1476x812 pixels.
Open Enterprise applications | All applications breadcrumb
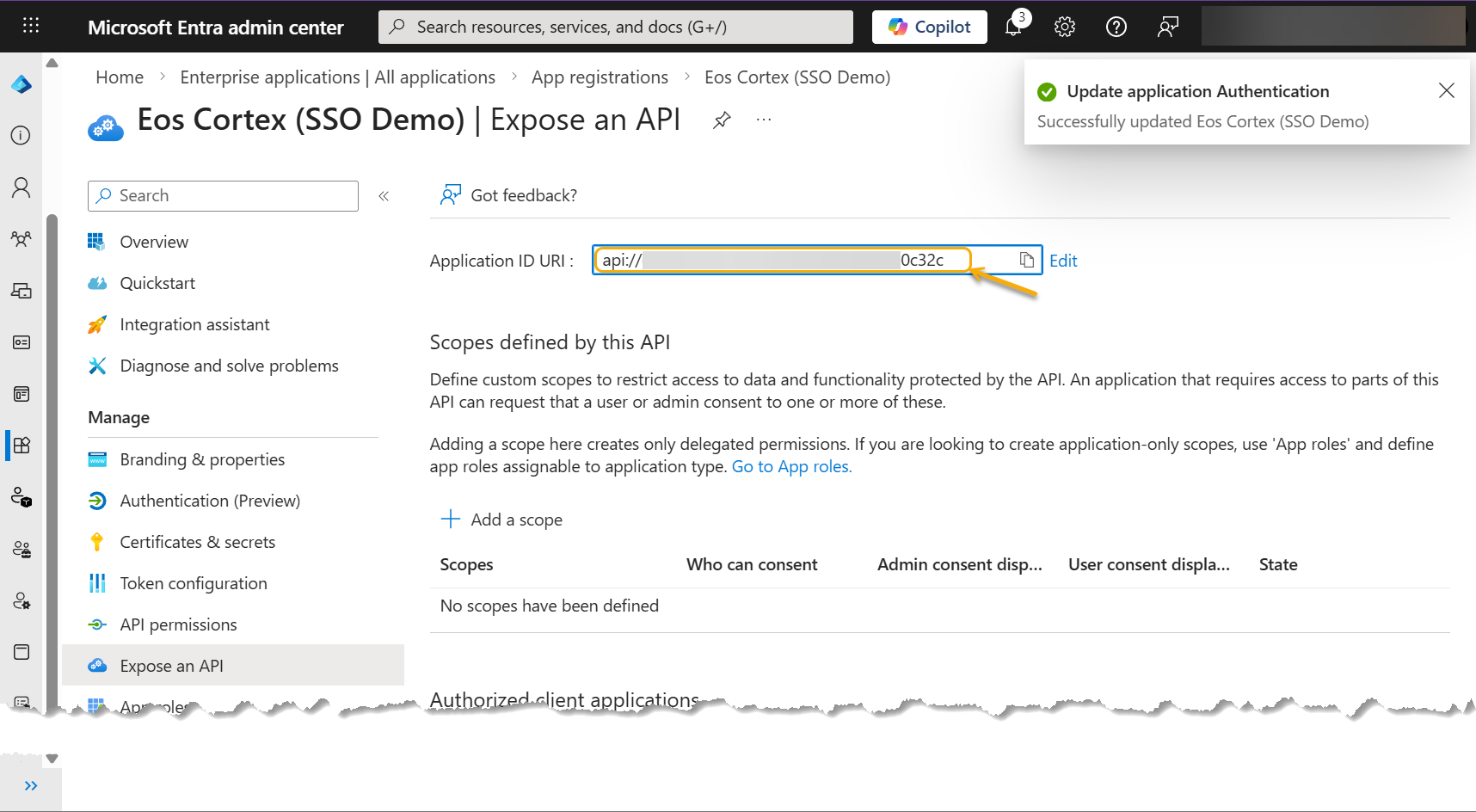point(338,77)
